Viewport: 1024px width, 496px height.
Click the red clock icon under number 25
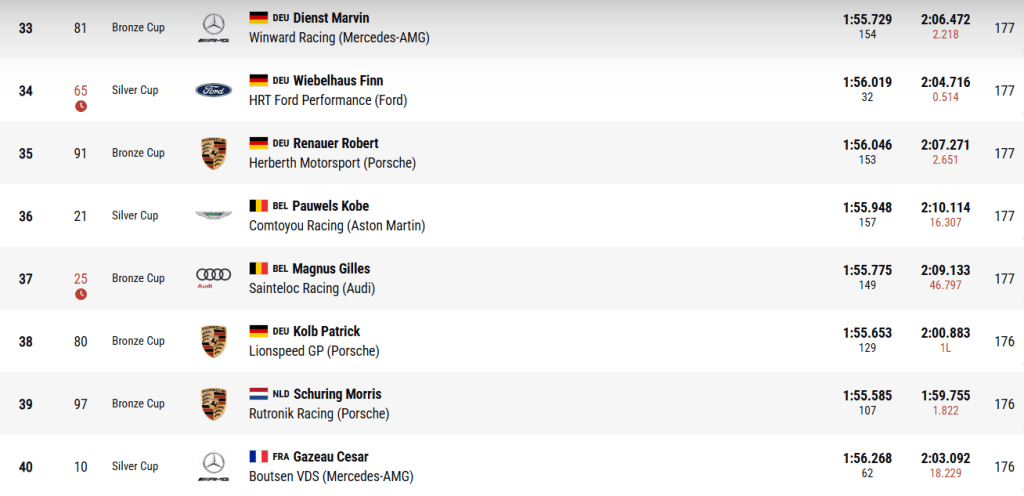tap(81, 294)
